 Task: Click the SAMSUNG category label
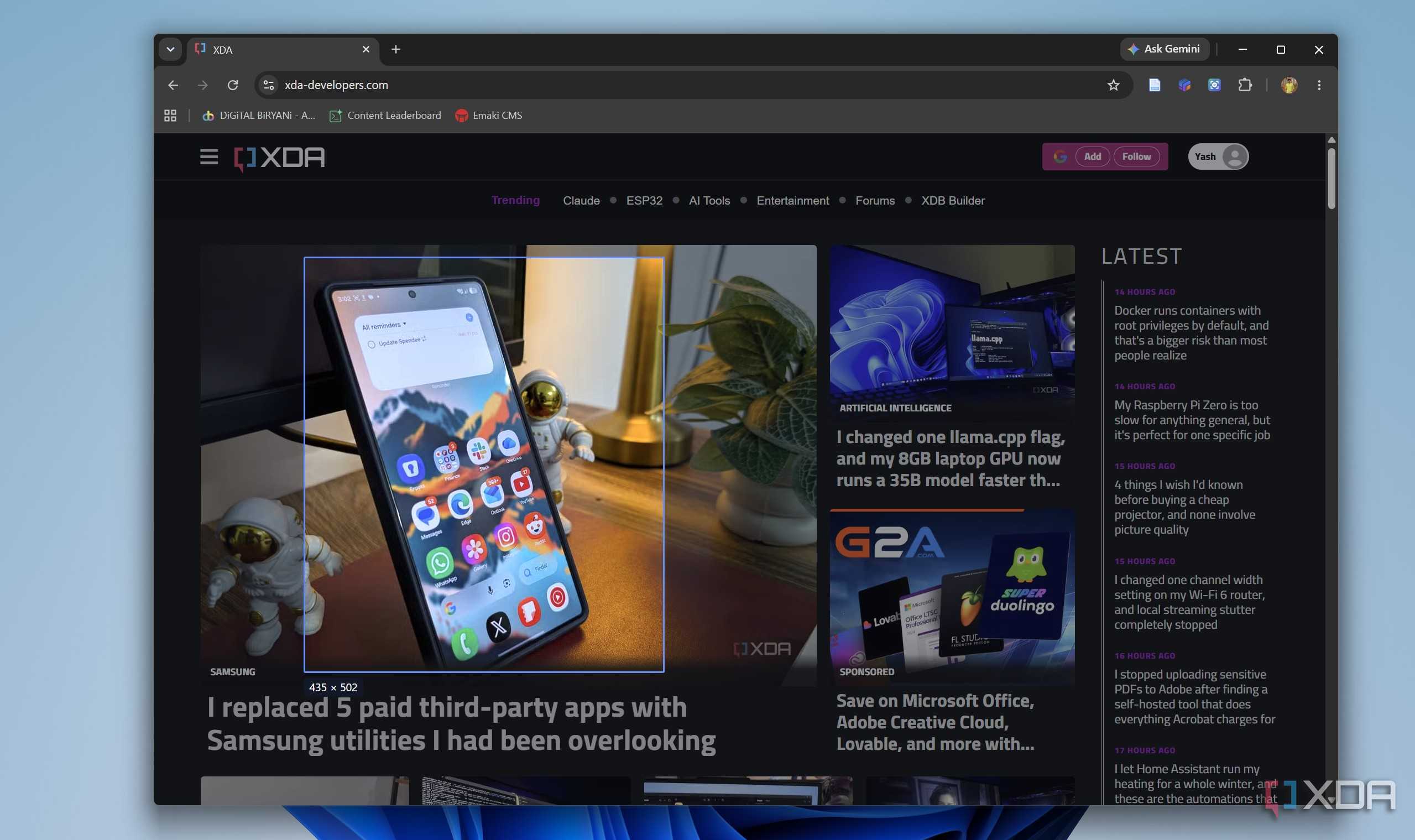pos(233,672)
